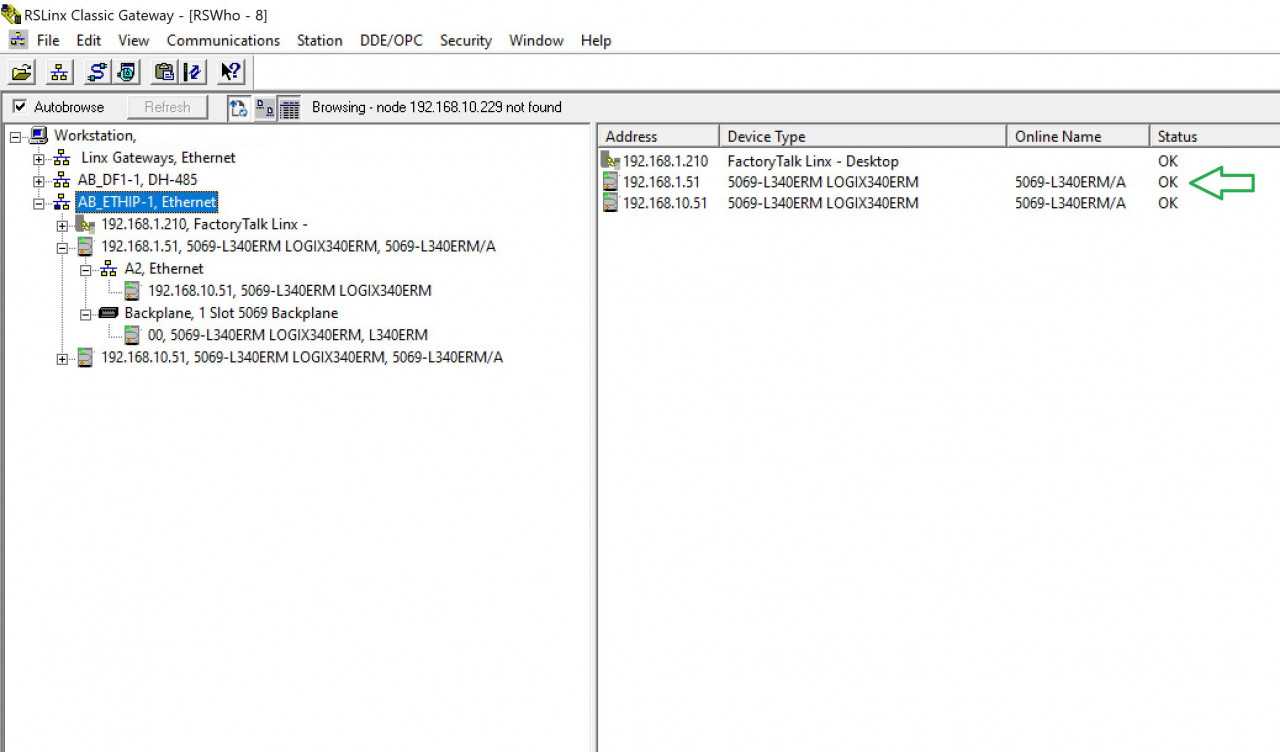The width and height of the screenshot is (1280, 752).
Task: Click the FactoryTalk Linx icon in the tree
Action: tap(86, 224)
